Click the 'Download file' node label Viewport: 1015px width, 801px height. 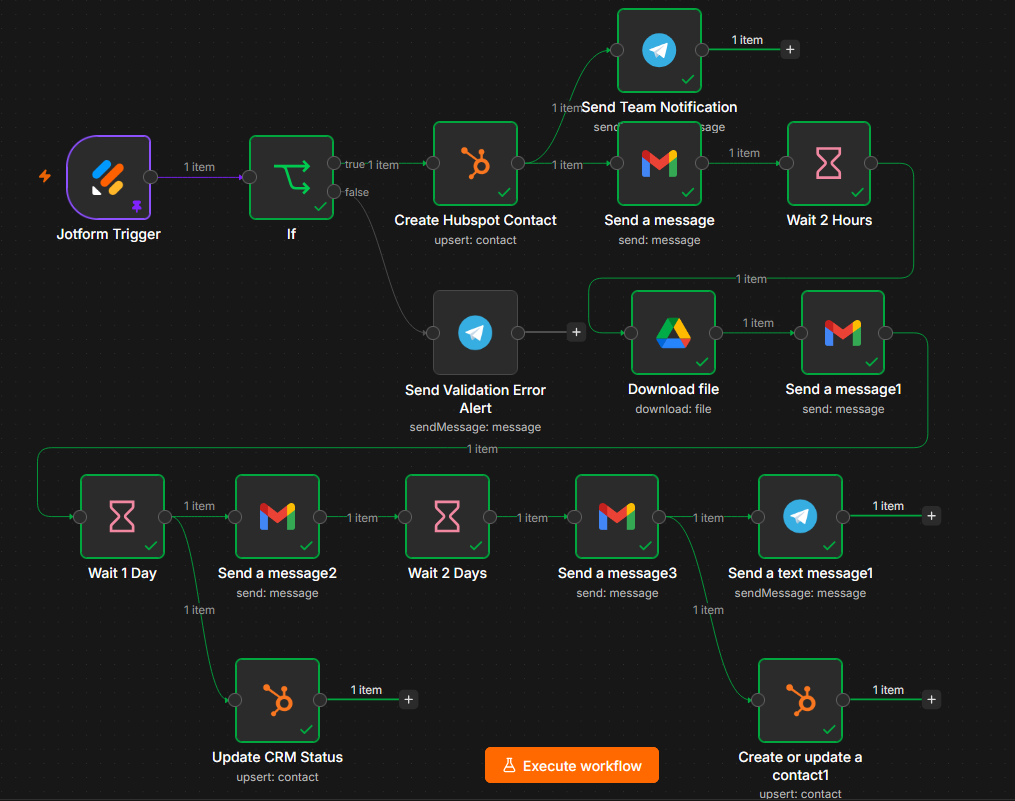coord(673,389)
